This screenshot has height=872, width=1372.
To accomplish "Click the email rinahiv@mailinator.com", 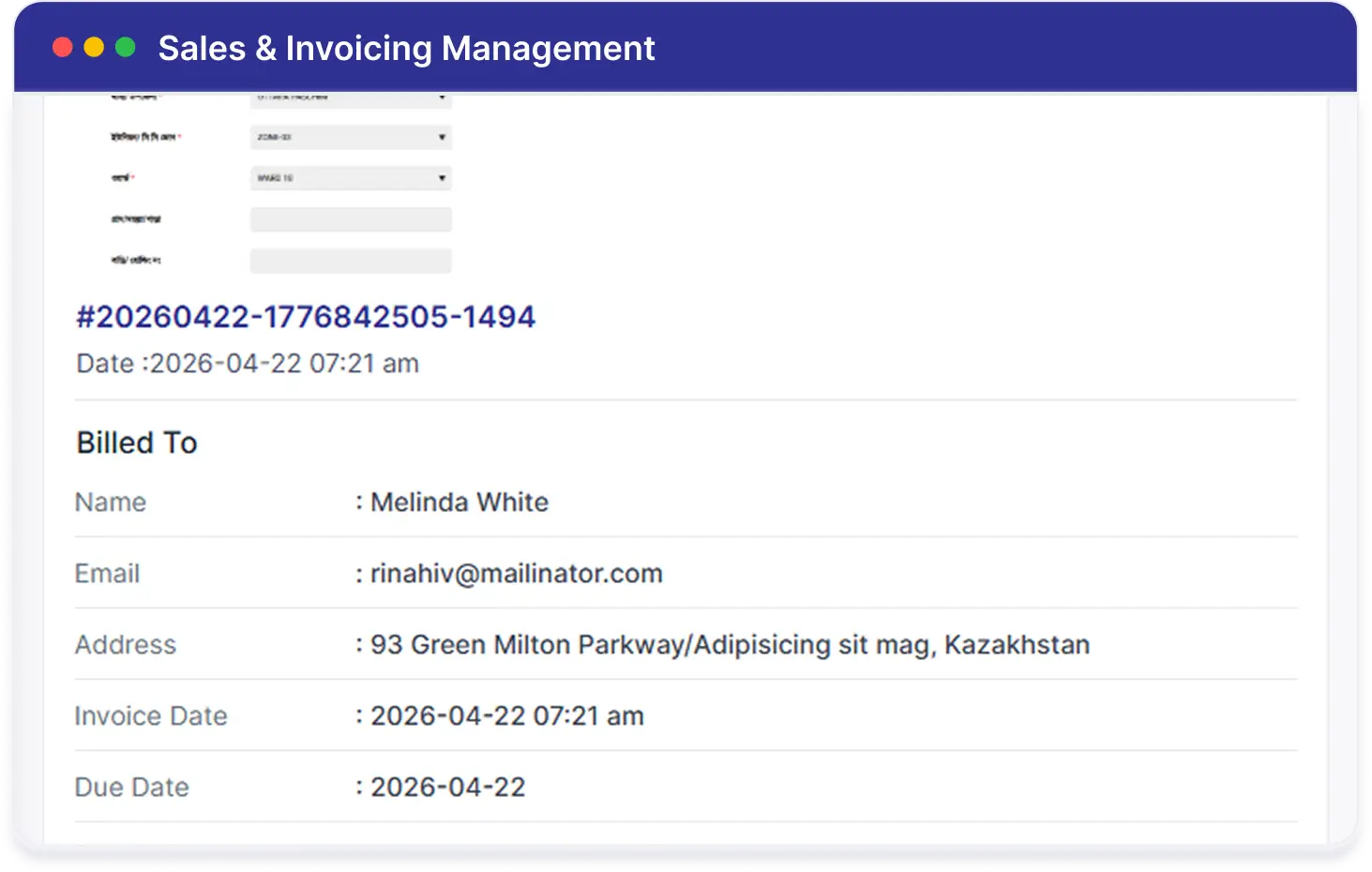I will pyautogui.click(x=517, y=574).
